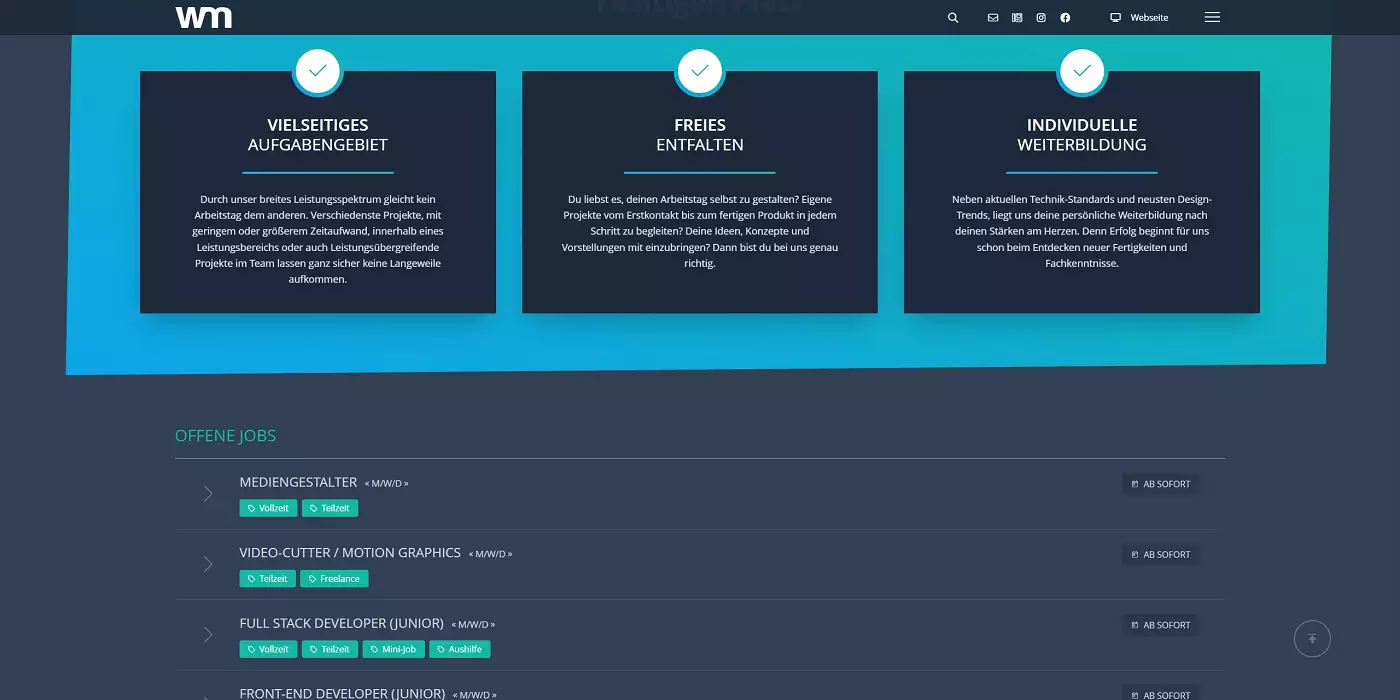1400x700 pixels.
Task: Select Vollzeit tag under Mediengestalter
Action: 268,508
